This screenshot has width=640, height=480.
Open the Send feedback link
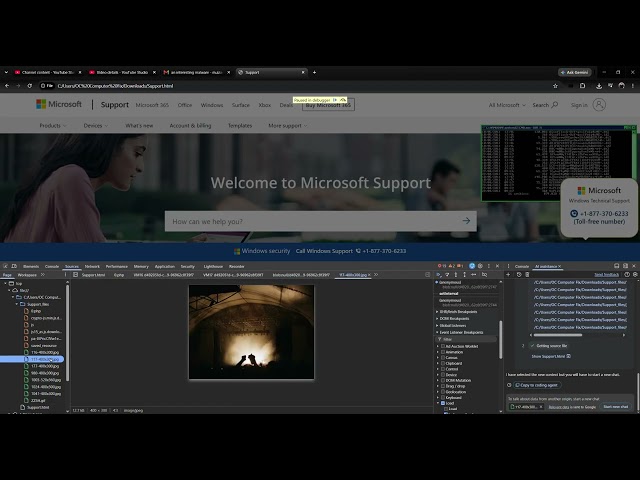click(606, 275)
